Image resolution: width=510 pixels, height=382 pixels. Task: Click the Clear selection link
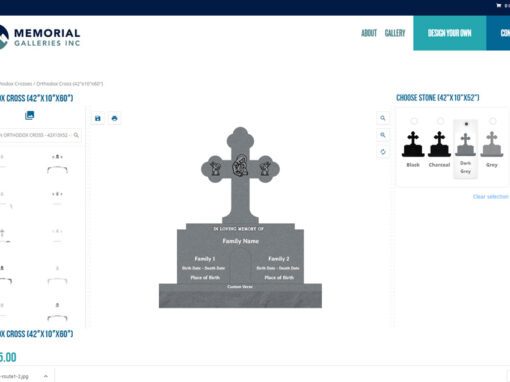(x=491, y=197)
